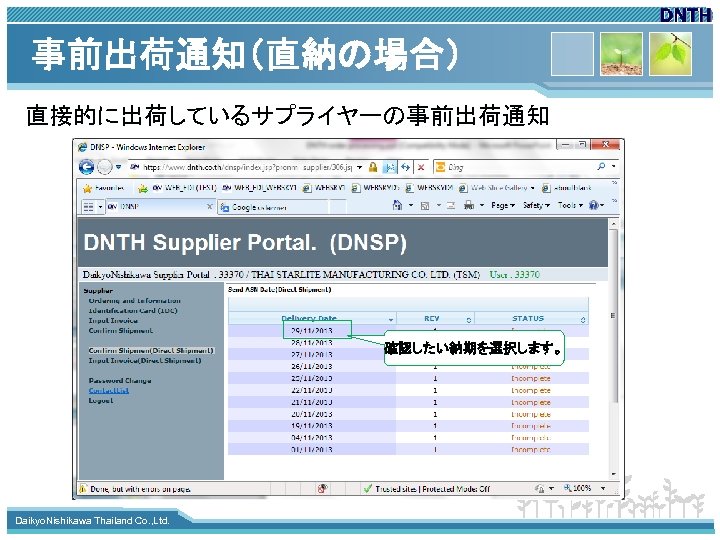This screenshot has width=720, height=540.
Task: Select delivery date 25/11/2013
Action: click(312, 378)
